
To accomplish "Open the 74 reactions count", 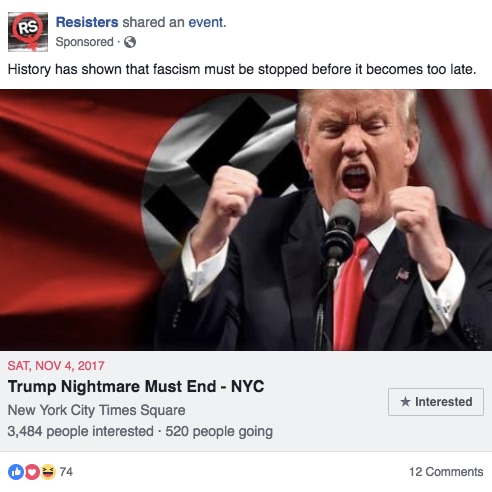I will [66, 472].
